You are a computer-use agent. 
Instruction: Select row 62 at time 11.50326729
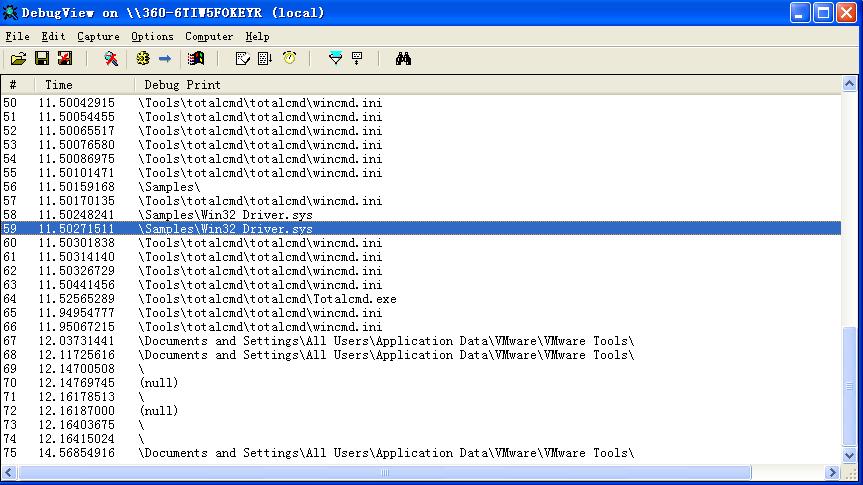pyautogui.click(x=420, y=271)
